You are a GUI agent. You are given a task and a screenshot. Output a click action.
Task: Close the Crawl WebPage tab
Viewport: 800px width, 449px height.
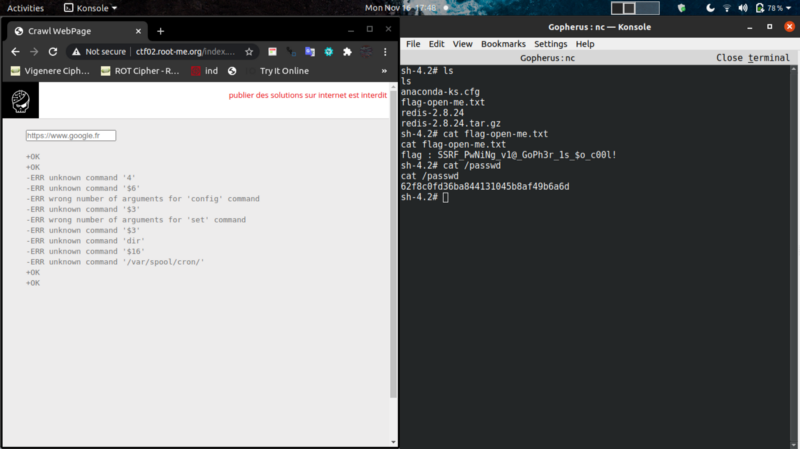(138, 31)
